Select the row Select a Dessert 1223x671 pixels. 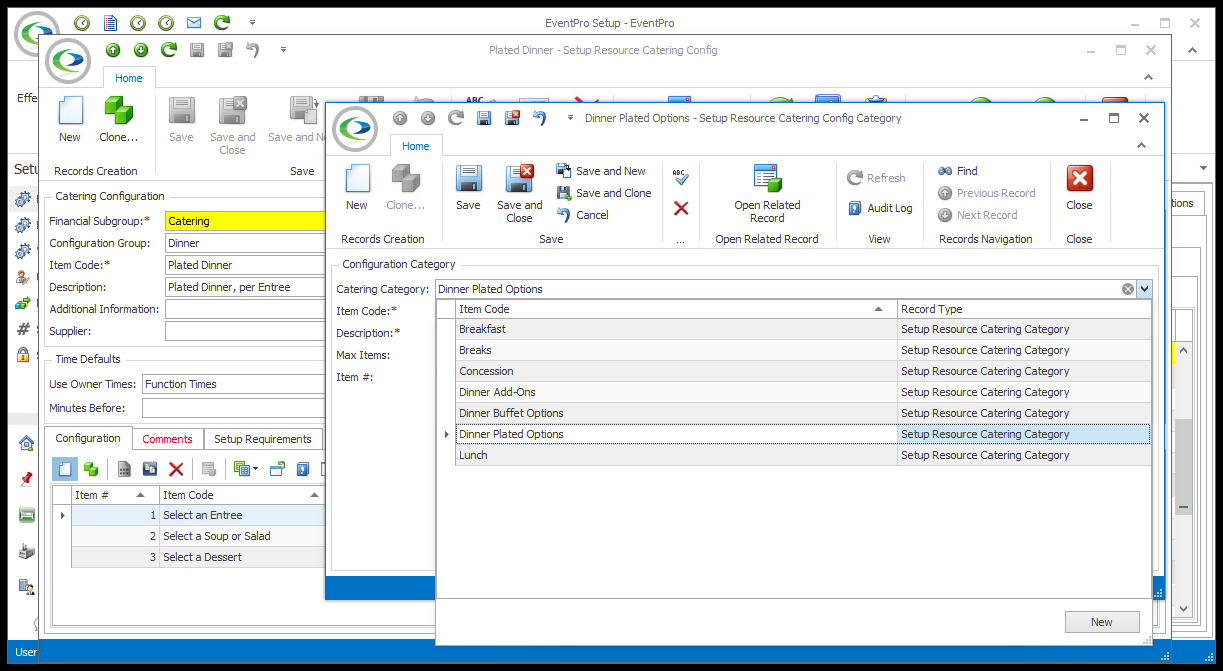point(198,557)
